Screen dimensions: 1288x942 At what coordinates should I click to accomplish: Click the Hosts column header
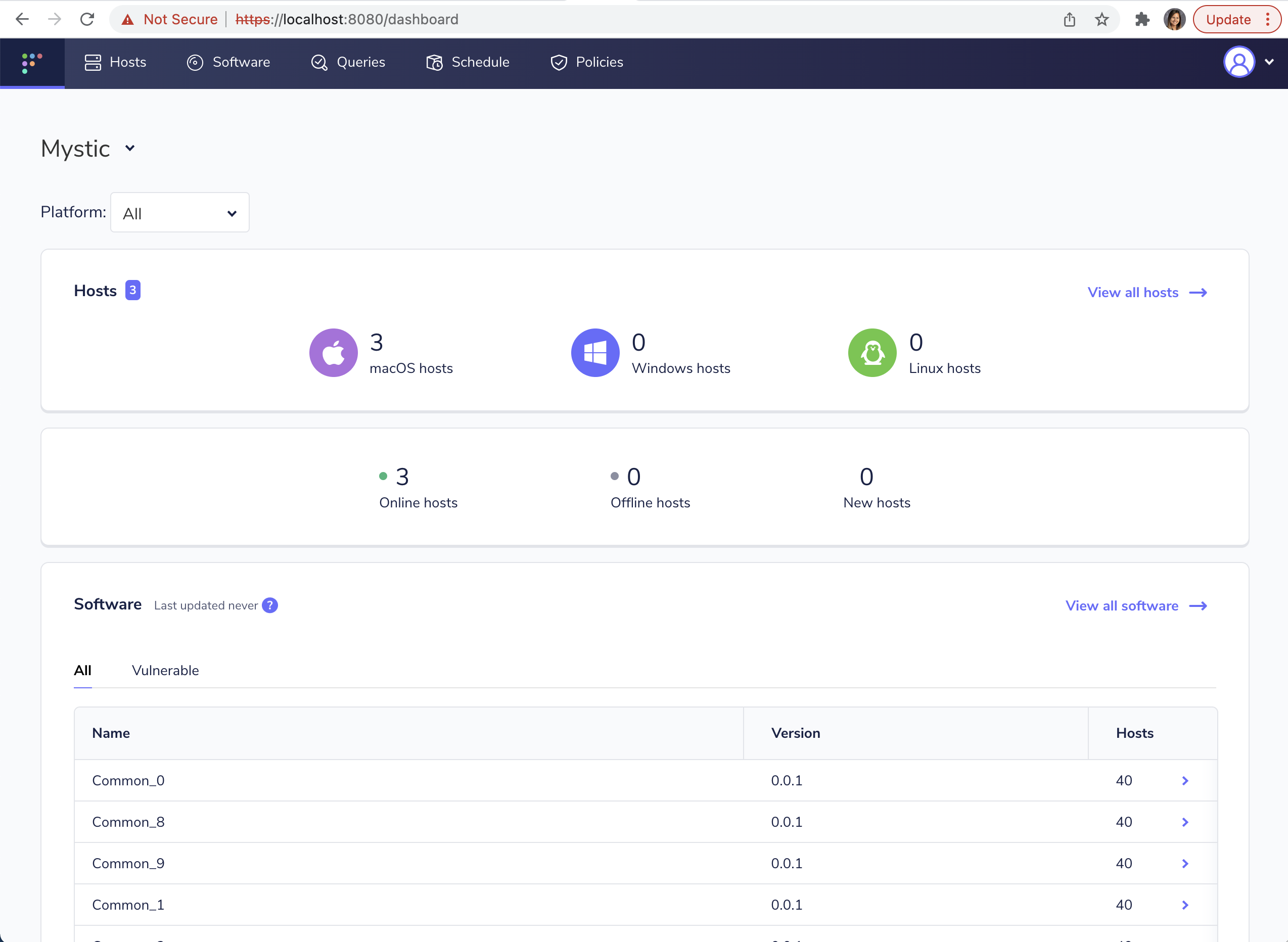coord(1134,733)
